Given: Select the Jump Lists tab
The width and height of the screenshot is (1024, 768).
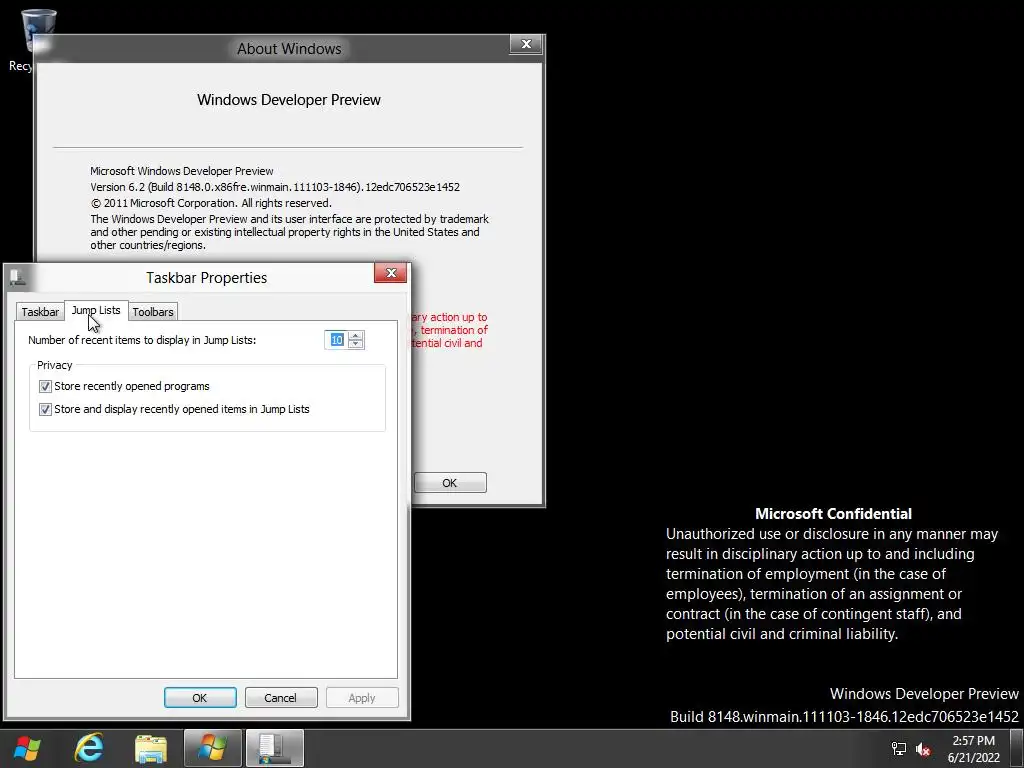Looking at the screenshot, I should [96, 310].
